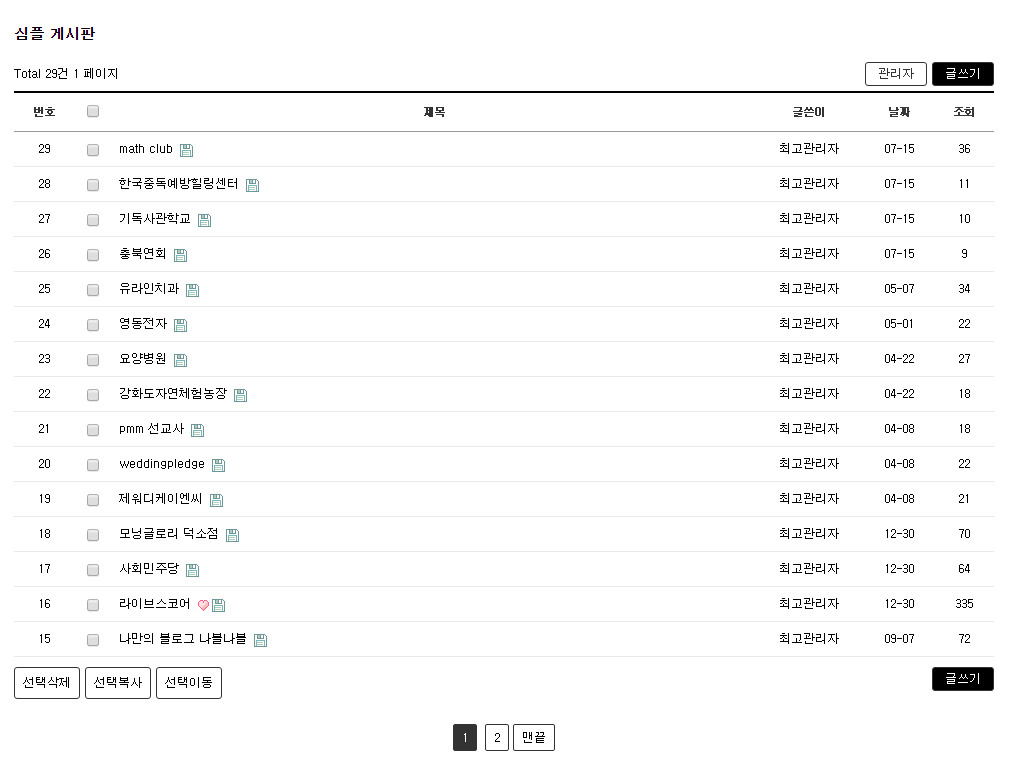Click the disk icon next to 강화도자연체험농장
The height and width of the screenshot is (763, 1013).
coord(240,395)
